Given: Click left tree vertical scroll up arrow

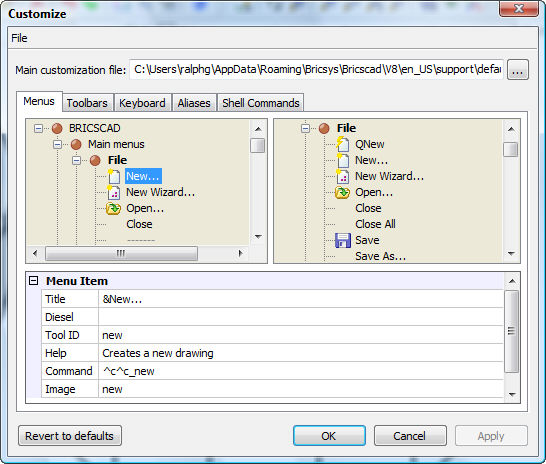Looking at the screenshot, I should click(258, 129).
